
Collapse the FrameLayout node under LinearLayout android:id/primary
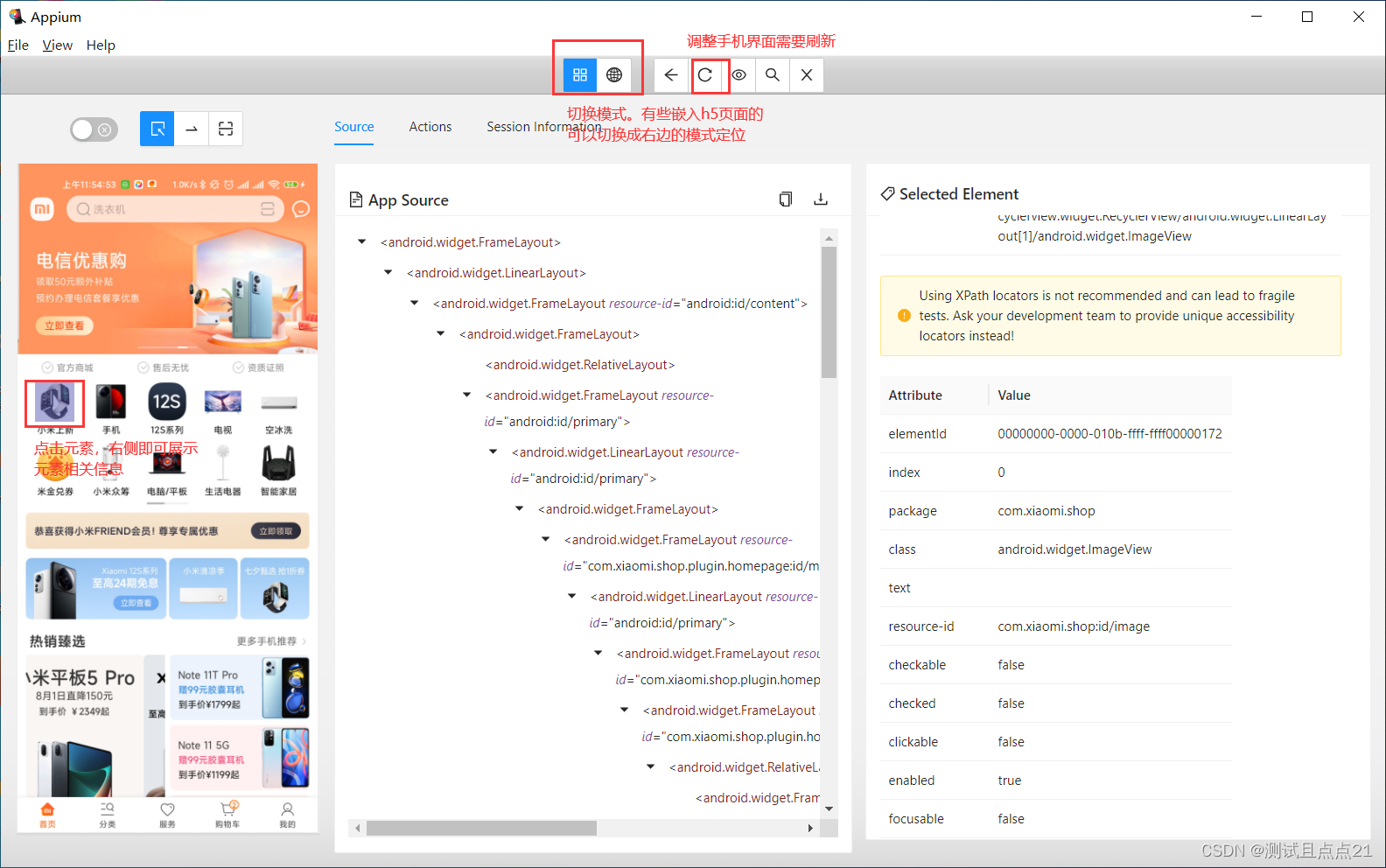519,509
